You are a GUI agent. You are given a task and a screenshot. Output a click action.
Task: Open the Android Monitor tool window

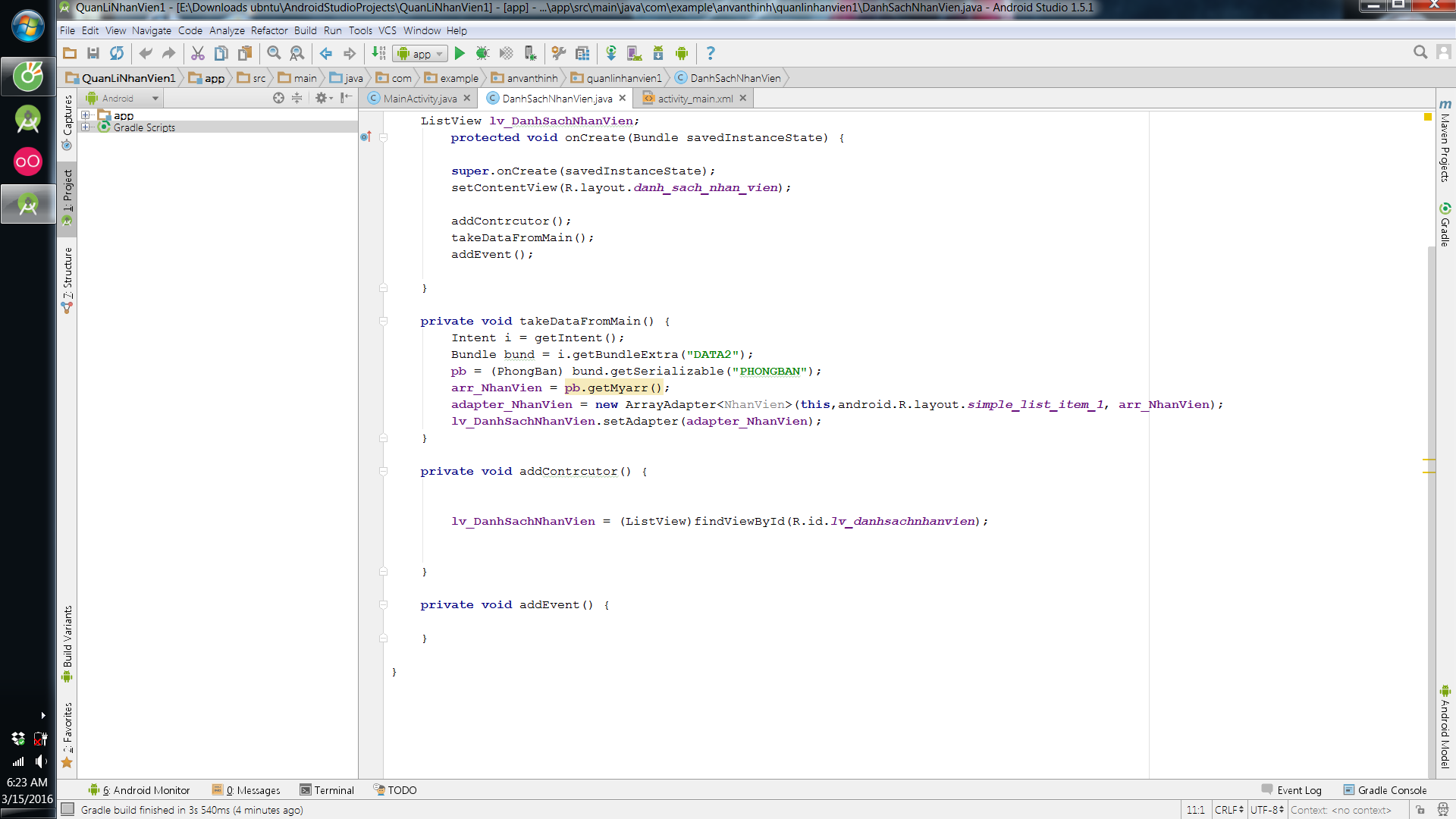click(139, 790)
